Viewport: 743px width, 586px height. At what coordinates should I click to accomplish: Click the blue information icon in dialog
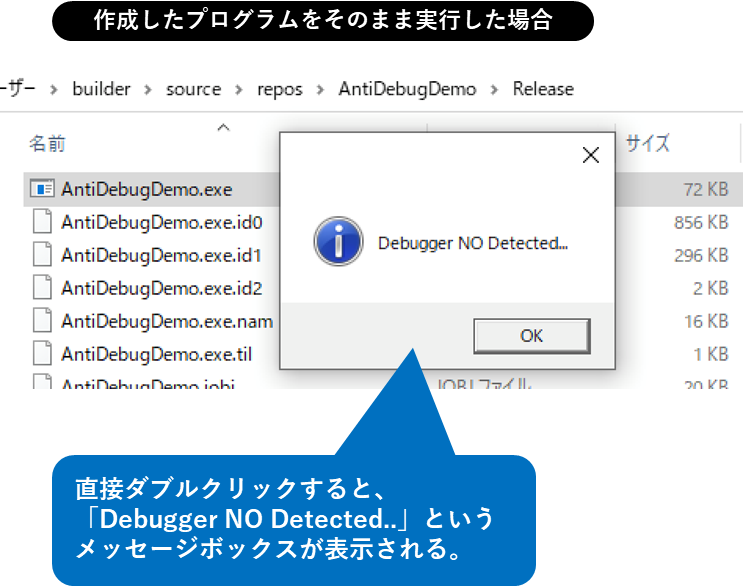pos(338,241)
